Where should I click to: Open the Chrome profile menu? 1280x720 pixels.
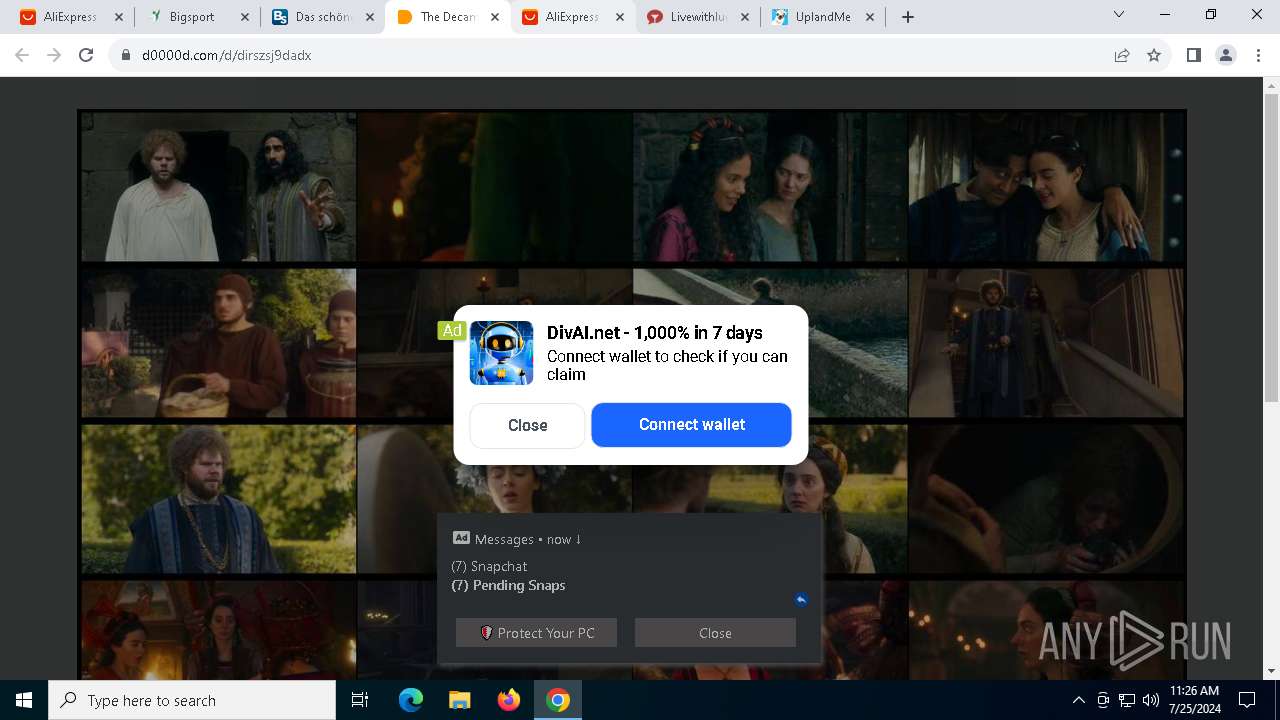[1226, 55]
